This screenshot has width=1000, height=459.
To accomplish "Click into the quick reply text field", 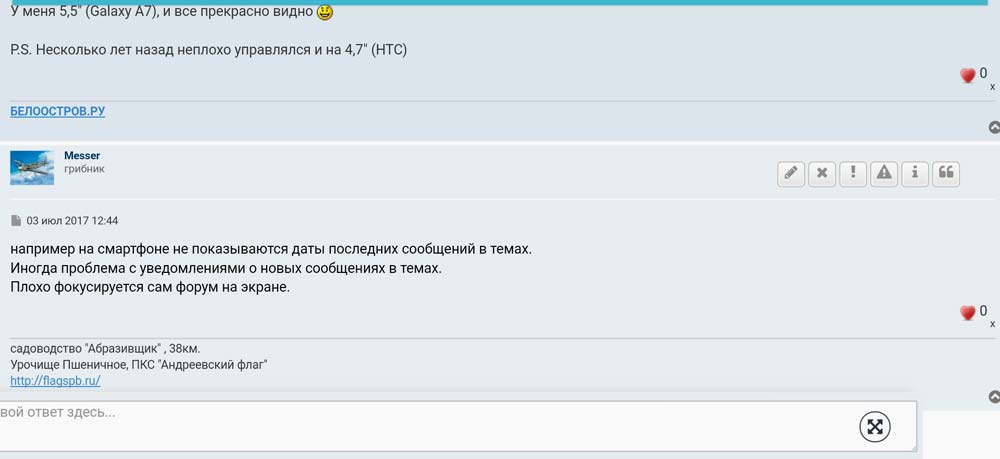I will [x=400, y=425].
